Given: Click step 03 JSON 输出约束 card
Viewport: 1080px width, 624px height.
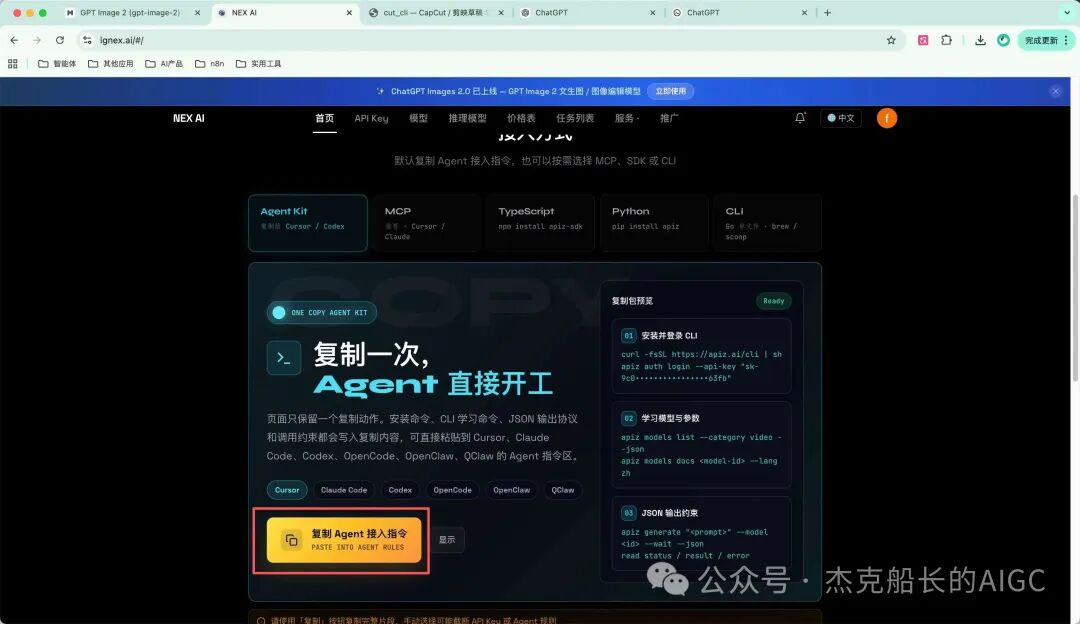Looking at the screenshot, I should point(701,533).
